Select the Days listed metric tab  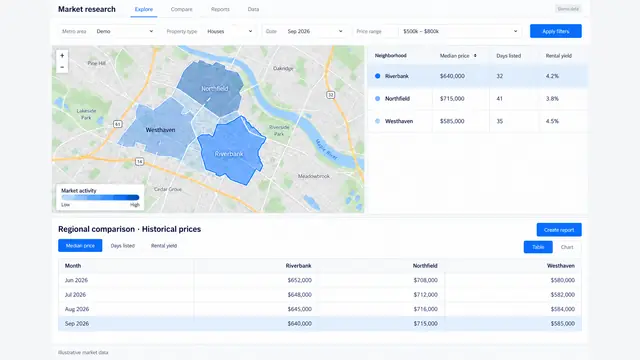click(122, 246)
